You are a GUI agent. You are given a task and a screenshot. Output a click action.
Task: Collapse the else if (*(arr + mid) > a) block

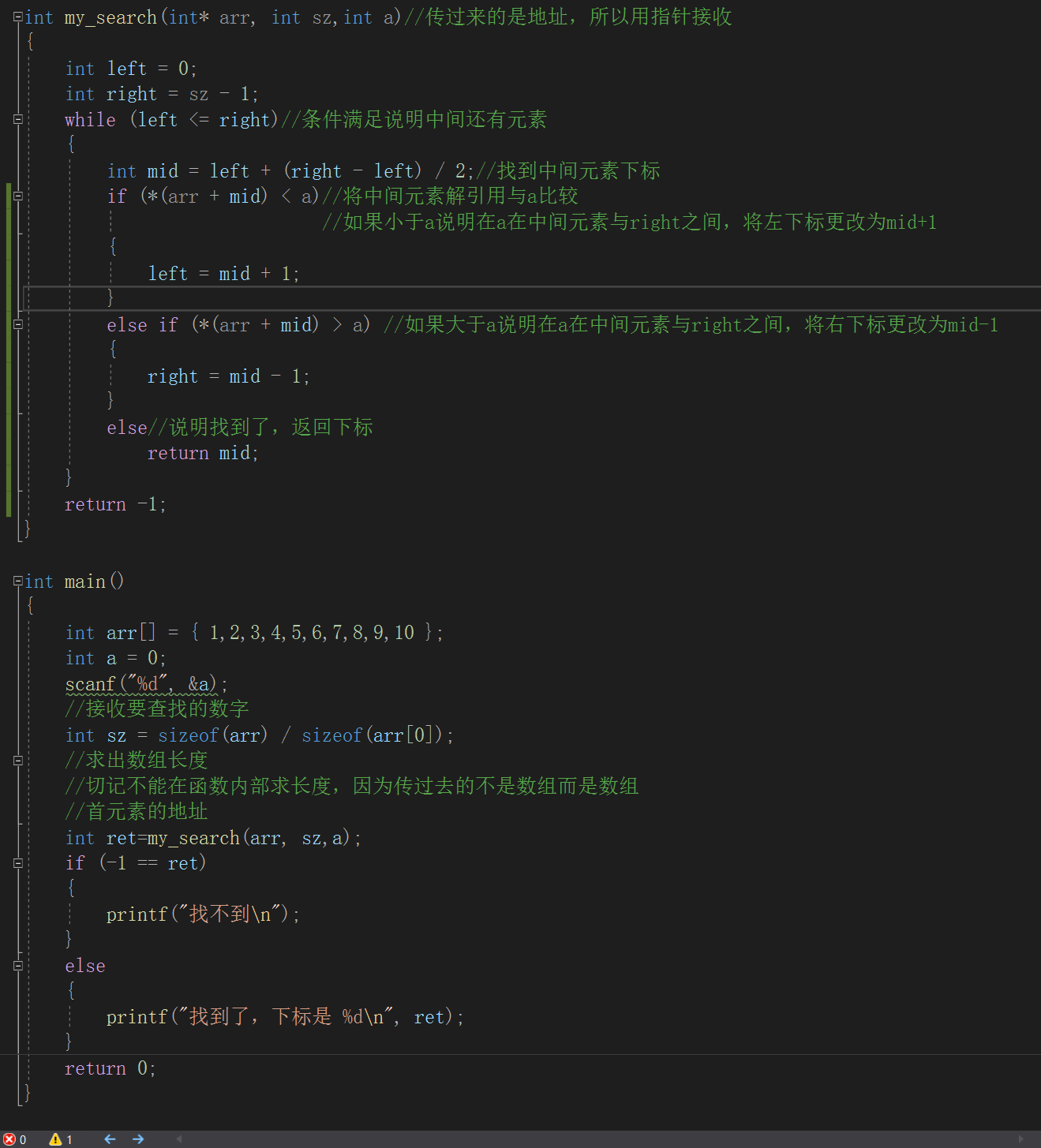point(18,324)
